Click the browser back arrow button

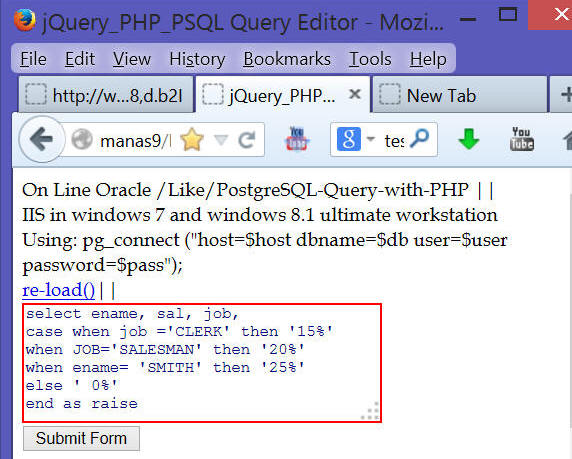(42, 139)
